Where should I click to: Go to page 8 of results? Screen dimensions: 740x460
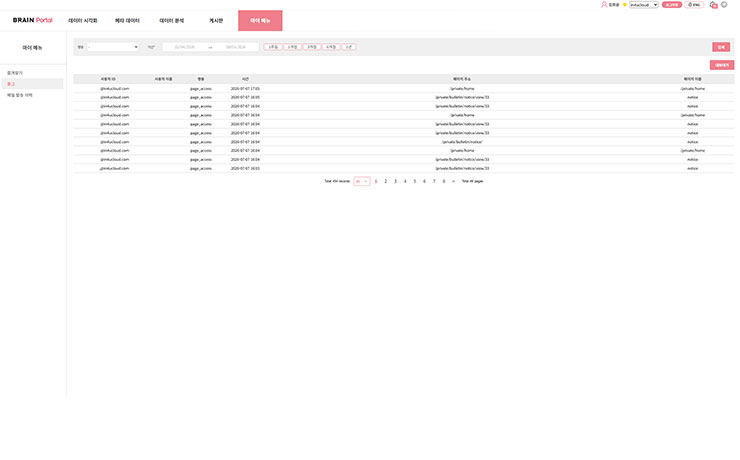tap(444, 182)
